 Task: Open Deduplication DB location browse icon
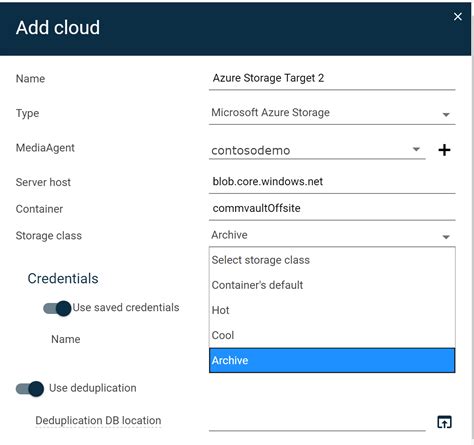444,422
